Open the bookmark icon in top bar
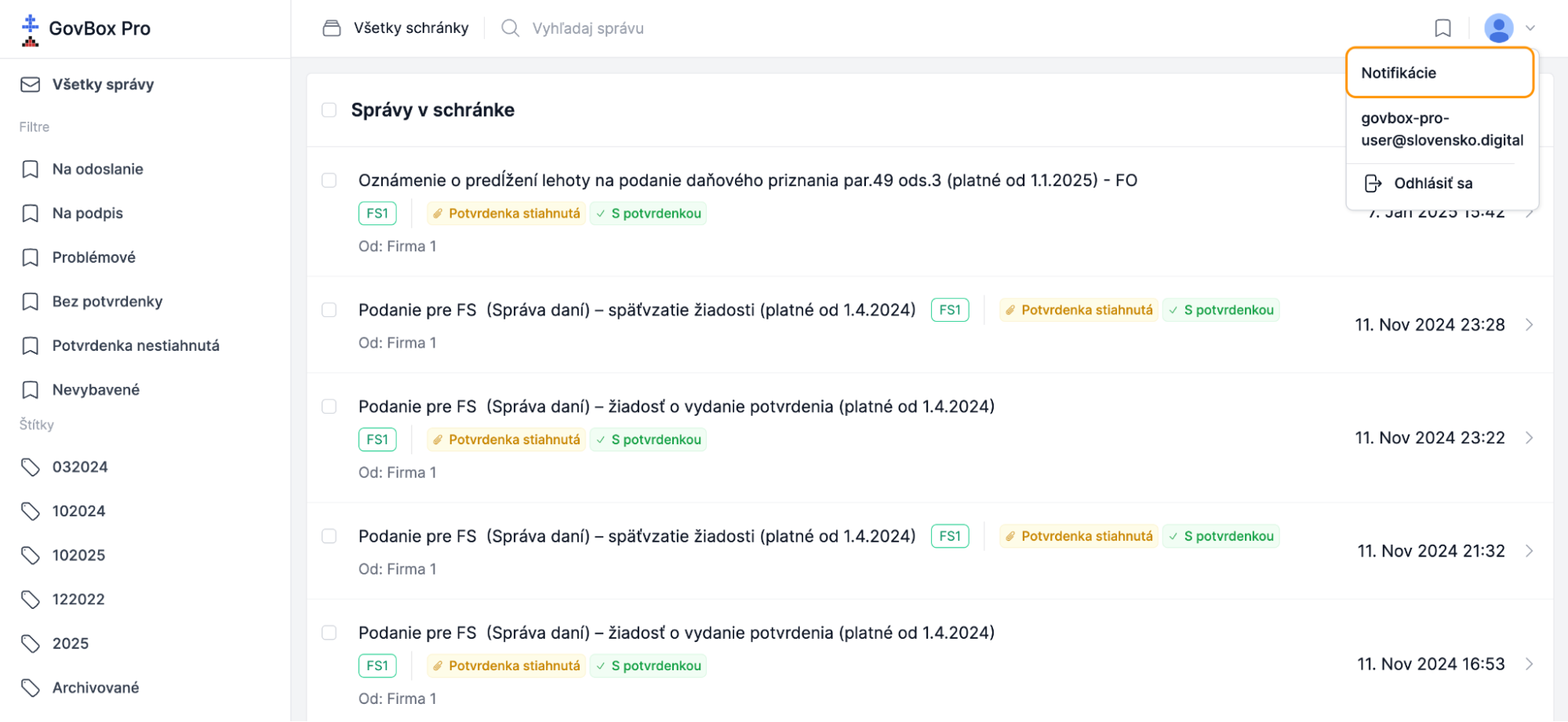This screenshot has height=722, width=1568. click(1442, 28)
